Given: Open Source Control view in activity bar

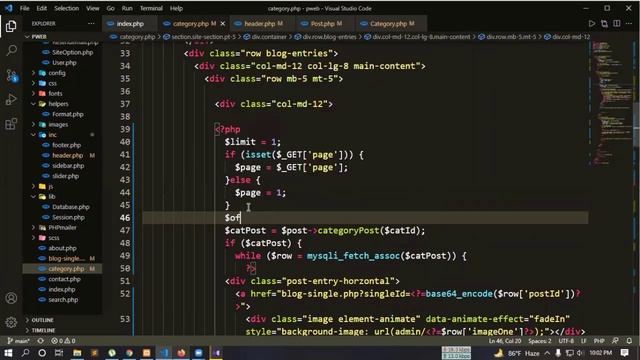Looking at the screenshot, I should tap(11, 75).
